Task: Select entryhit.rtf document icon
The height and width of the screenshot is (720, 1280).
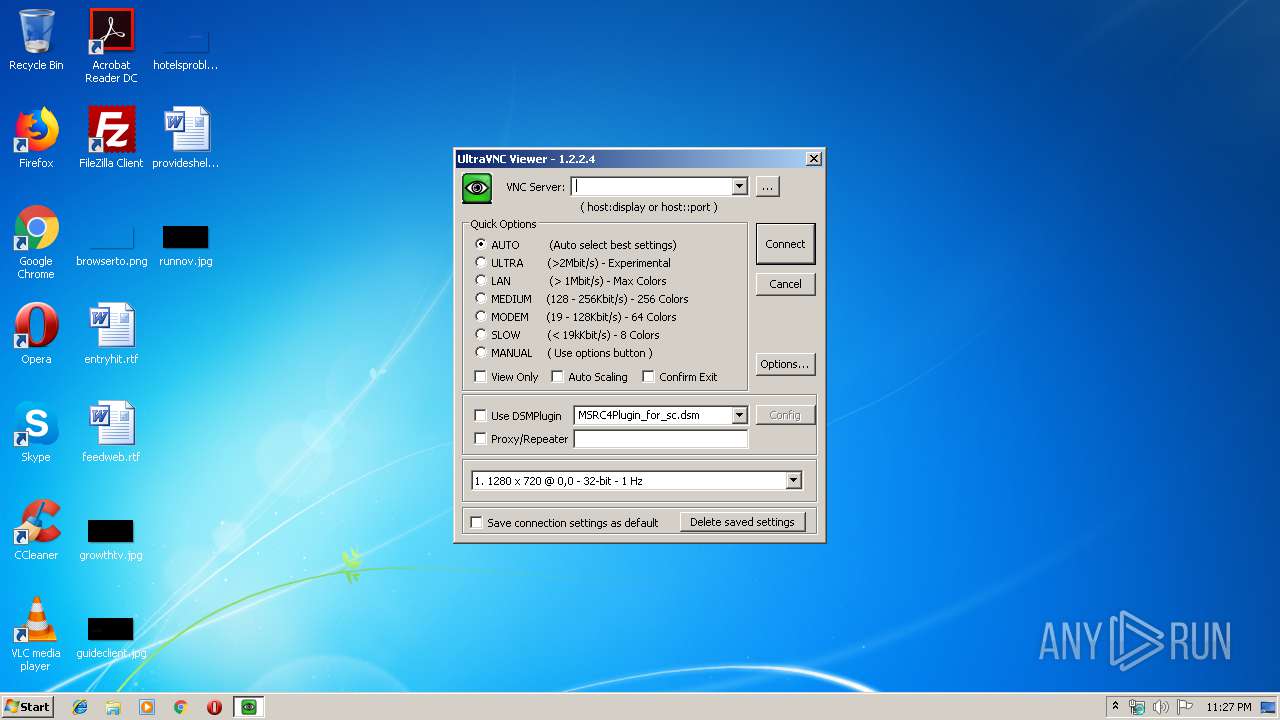Action: point(111,334)
